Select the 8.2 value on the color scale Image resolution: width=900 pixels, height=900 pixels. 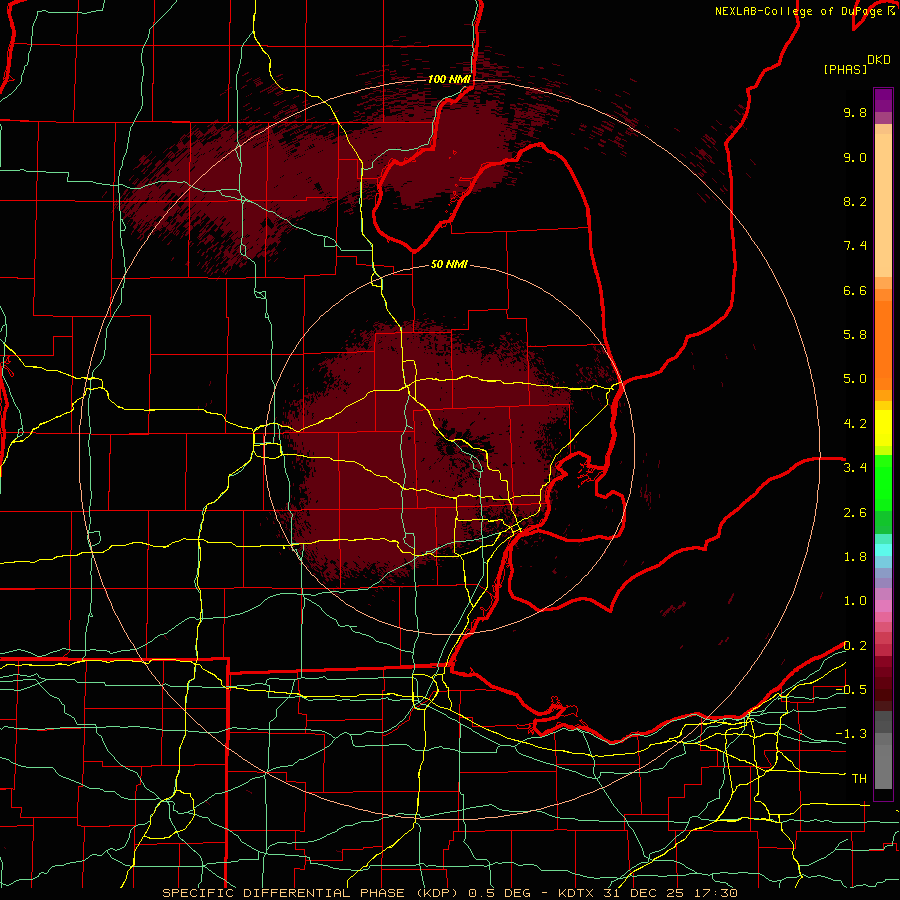click(x=855, y=201)
